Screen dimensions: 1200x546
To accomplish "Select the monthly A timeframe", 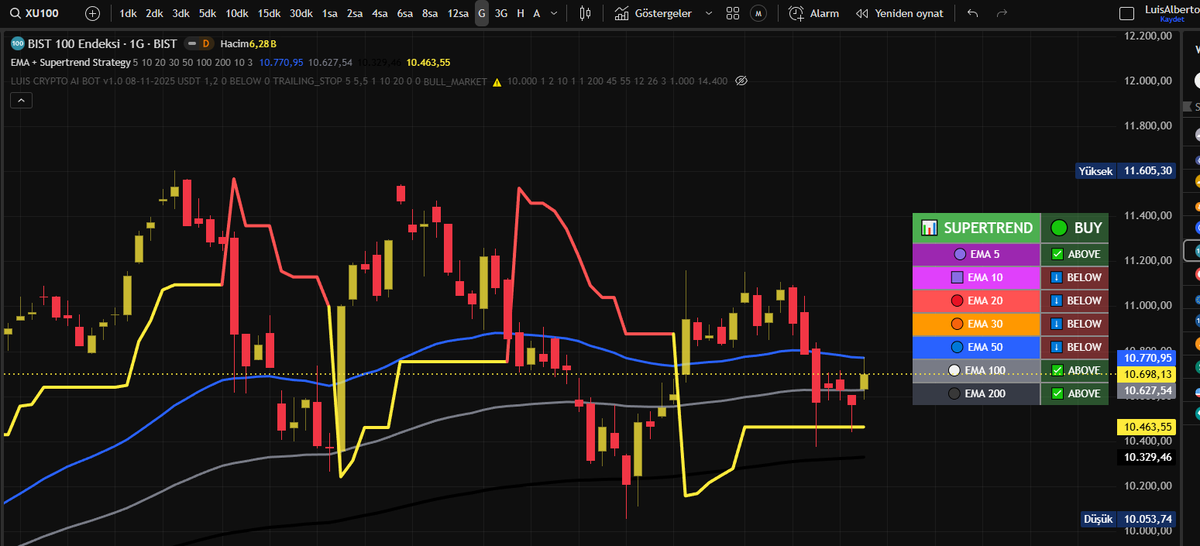I will click(537, 14).
